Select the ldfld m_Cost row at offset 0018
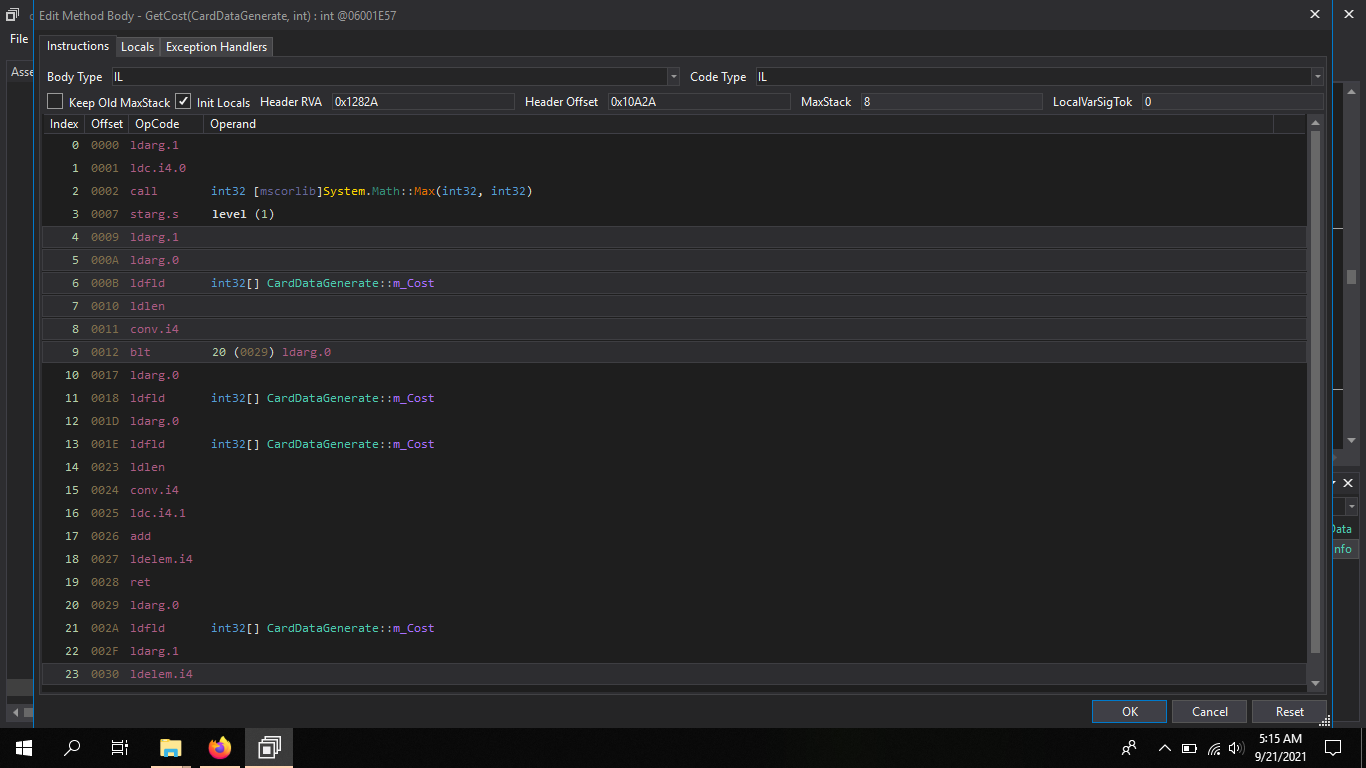The width and height of the screenshot is (1366, 768). click(674, 398)
